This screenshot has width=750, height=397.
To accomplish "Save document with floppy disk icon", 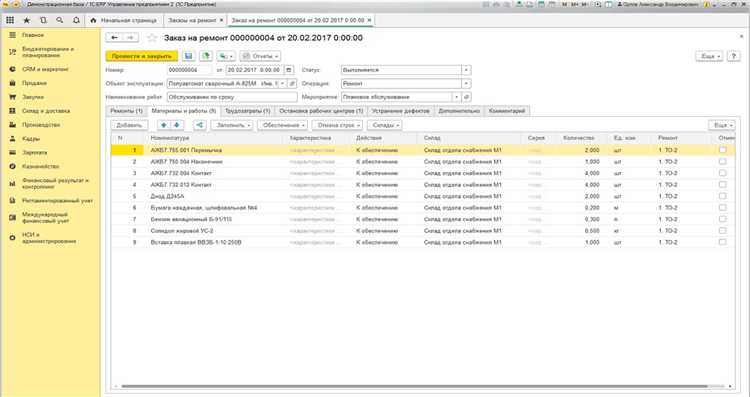I will (x=188, y=56).
